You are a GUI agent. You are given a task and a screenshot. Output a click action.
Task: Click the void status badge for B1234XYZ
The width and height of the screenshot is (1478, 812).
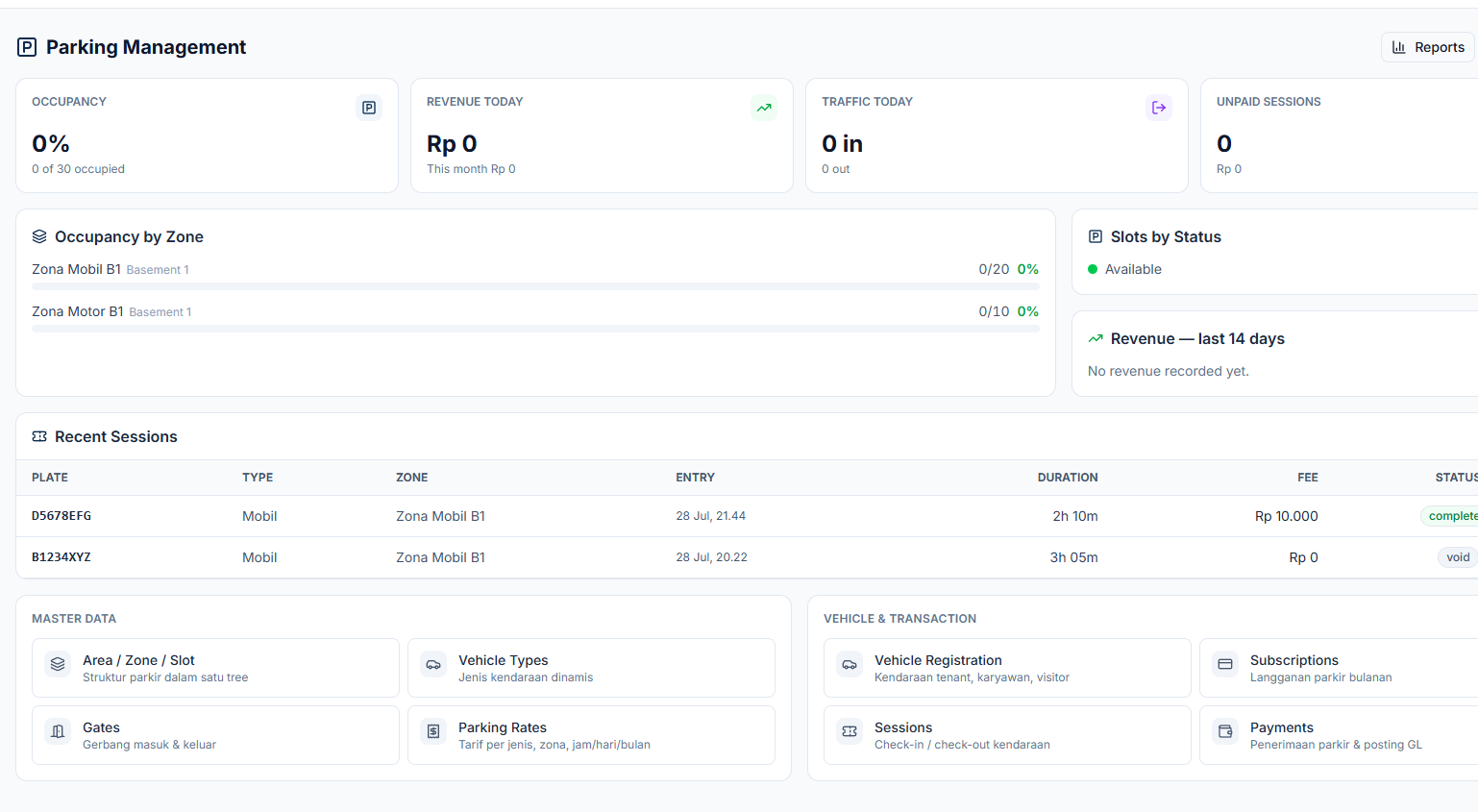1458,557
